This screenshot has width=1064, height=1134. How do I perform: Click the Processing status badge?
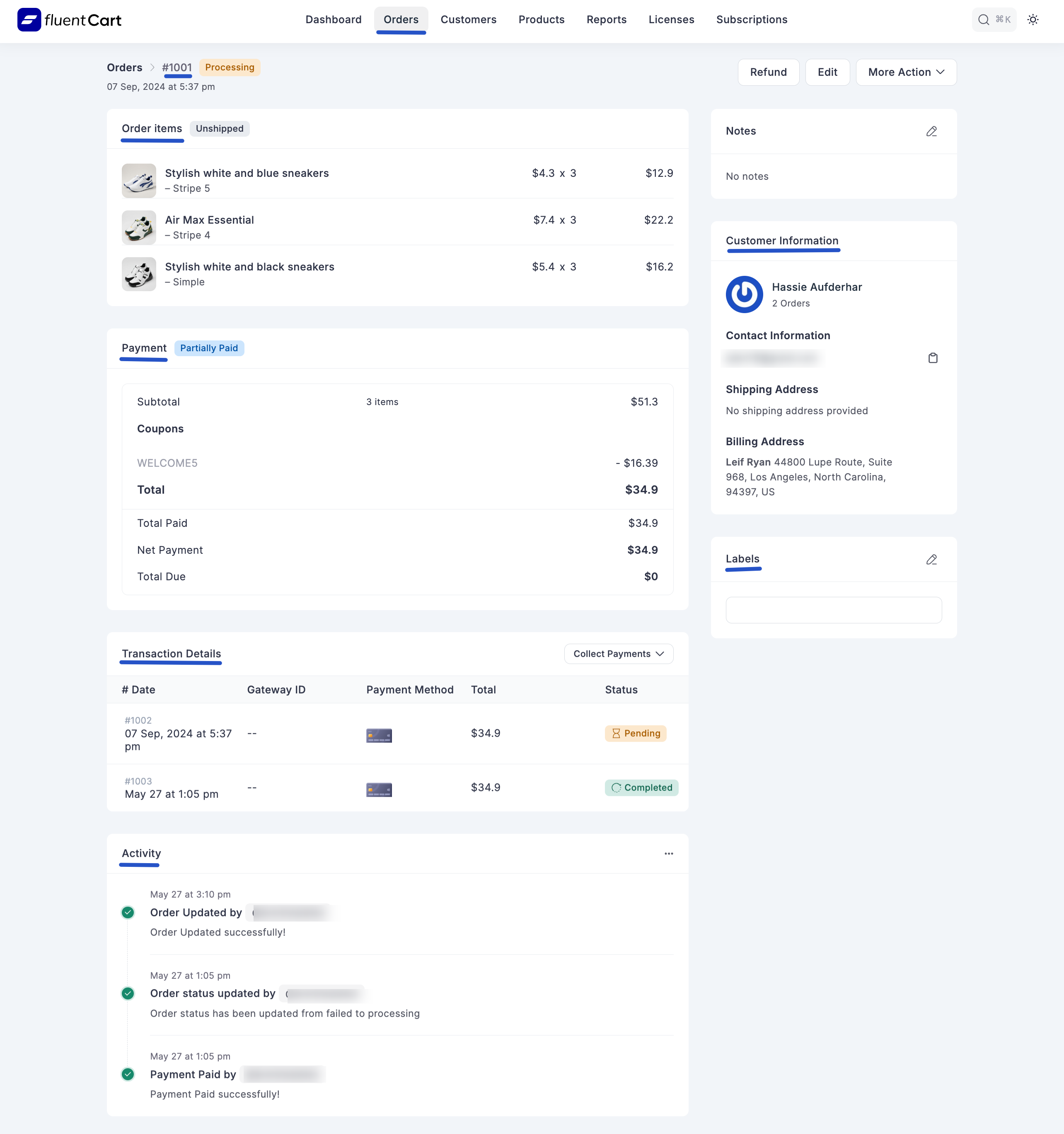[230, 67]
